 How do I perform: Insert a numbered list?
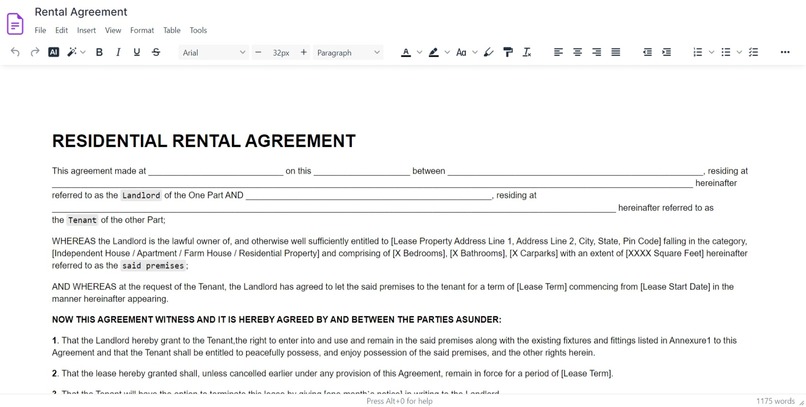pos(698,52)
